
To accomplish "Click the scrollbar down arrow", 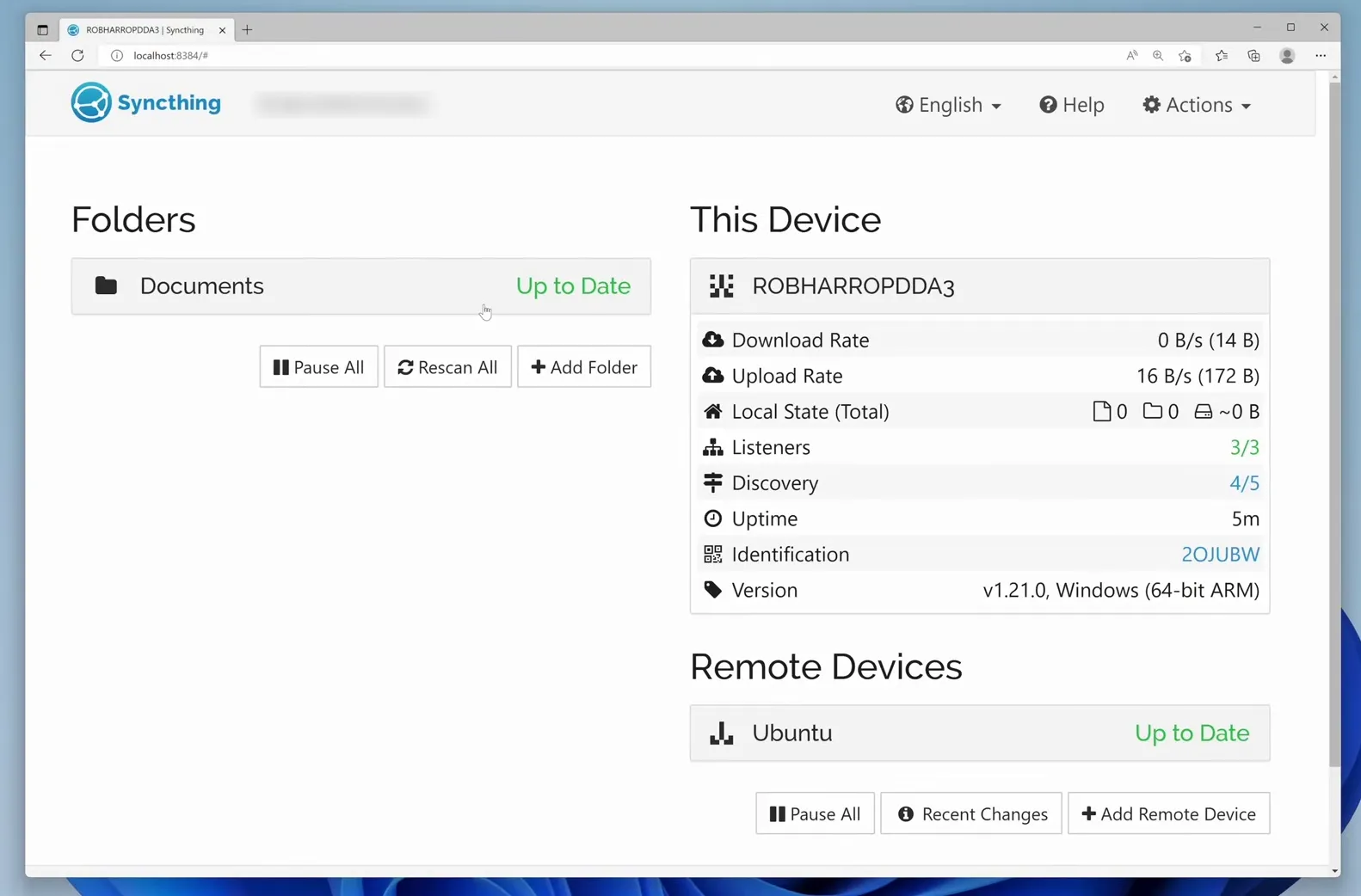I will click(x=1334, y=870).
